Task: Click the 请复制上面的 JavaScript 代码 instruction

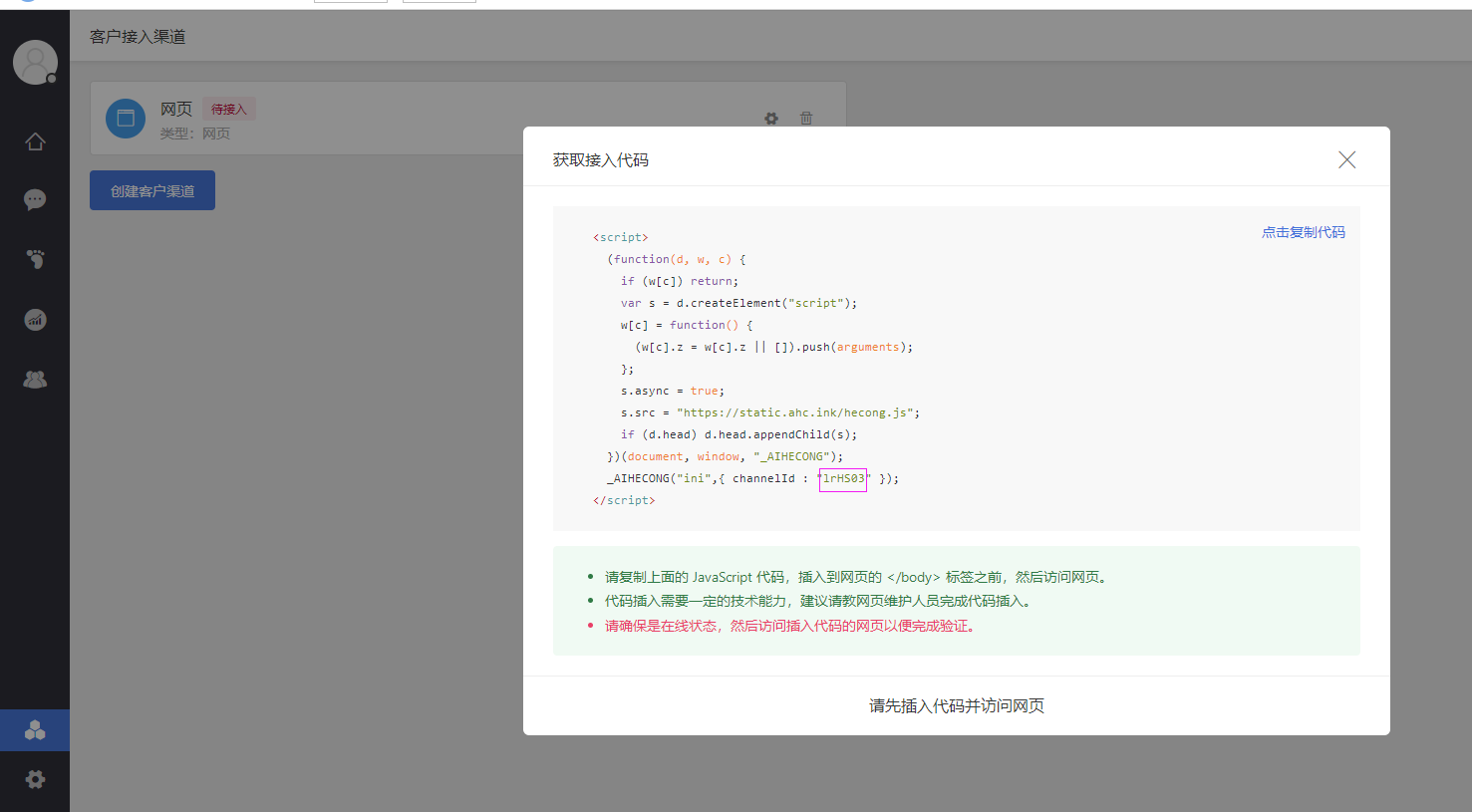Action: coord(856,577)
